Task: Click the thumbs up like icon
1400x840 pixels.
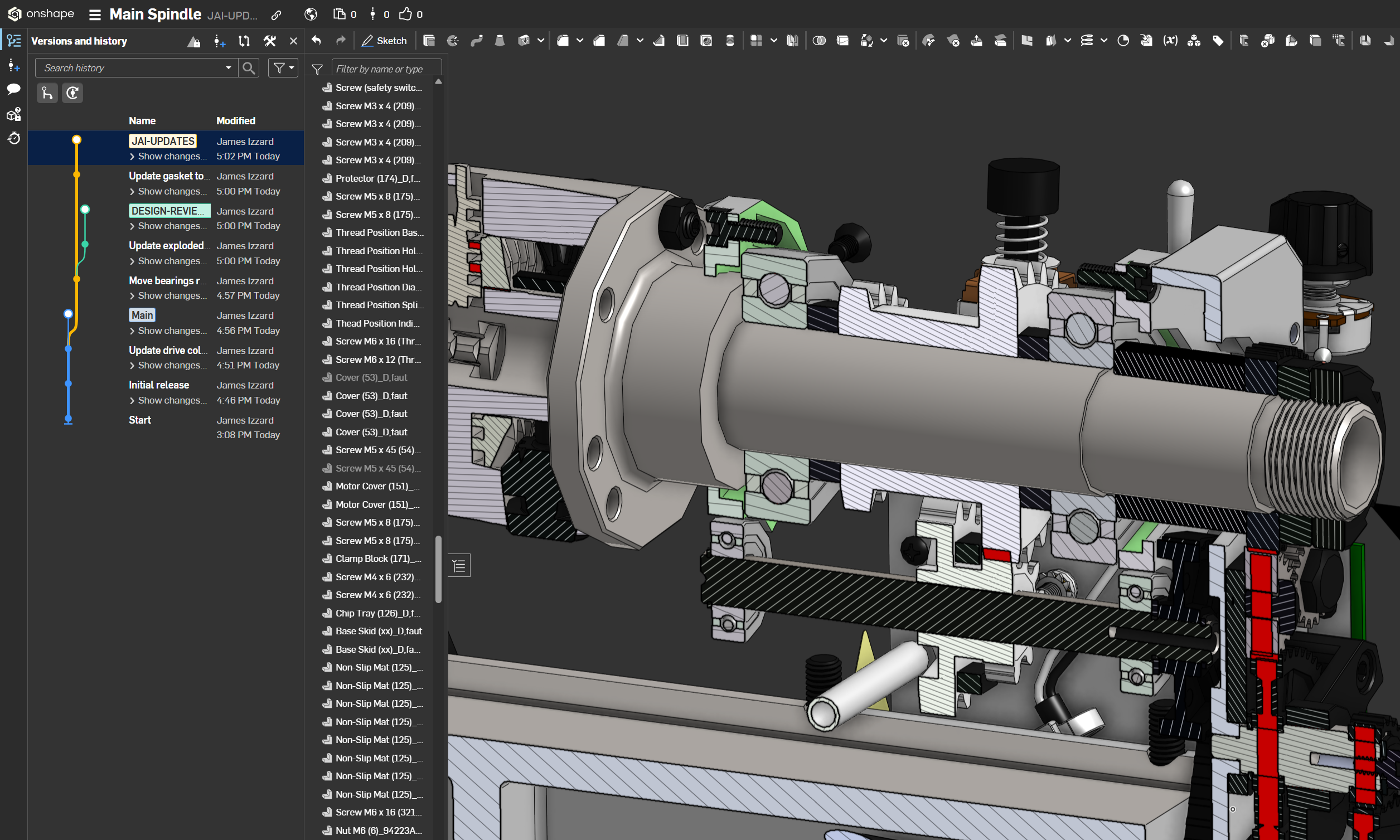Action: coord(405,14)
